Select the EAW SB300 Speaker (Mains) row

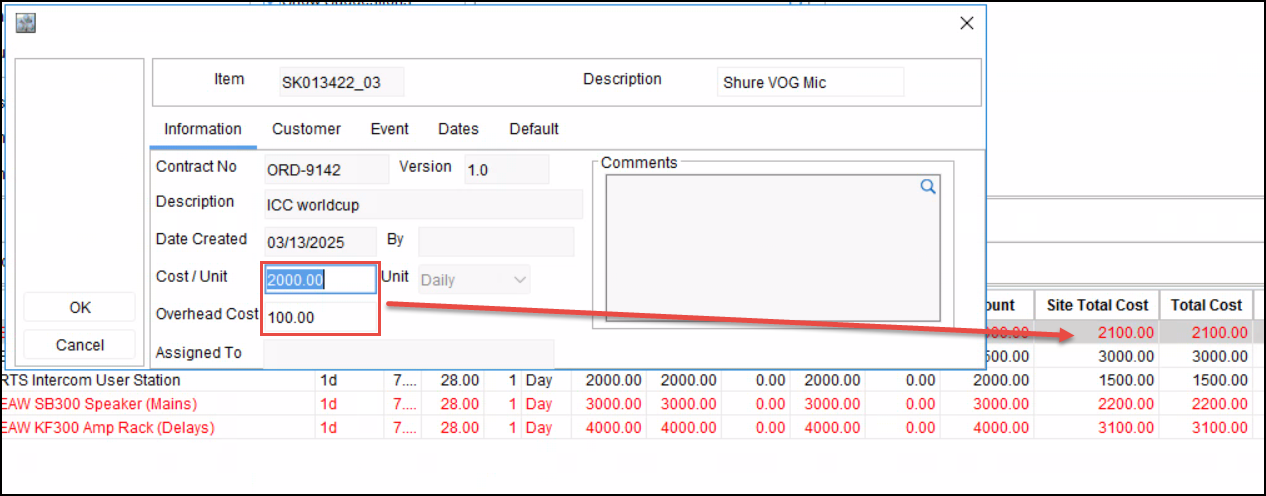click(x=100, y=404)
